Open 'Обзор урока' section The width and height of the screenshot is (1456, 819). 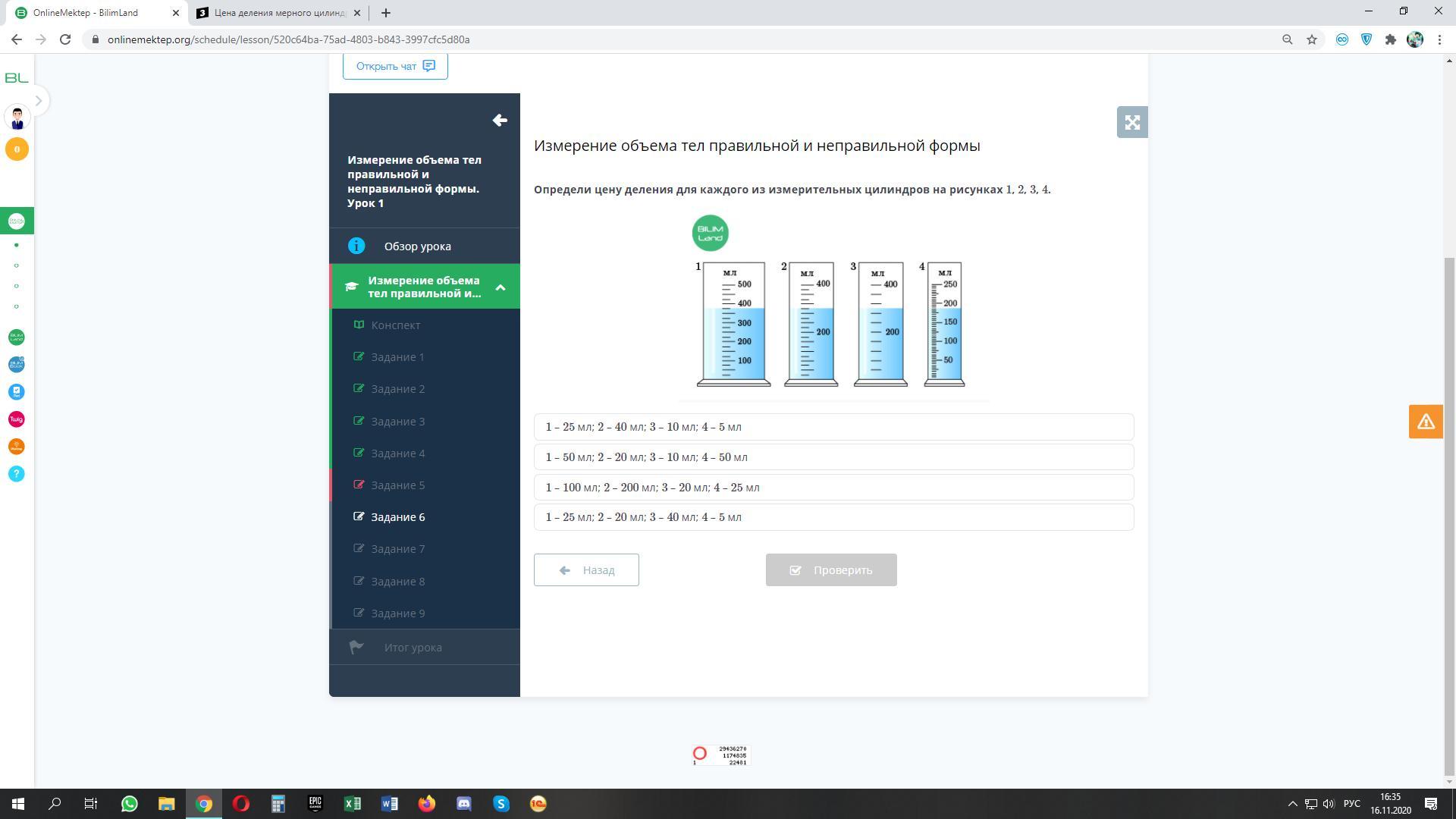pyautogui.click(x=425, y=246)
